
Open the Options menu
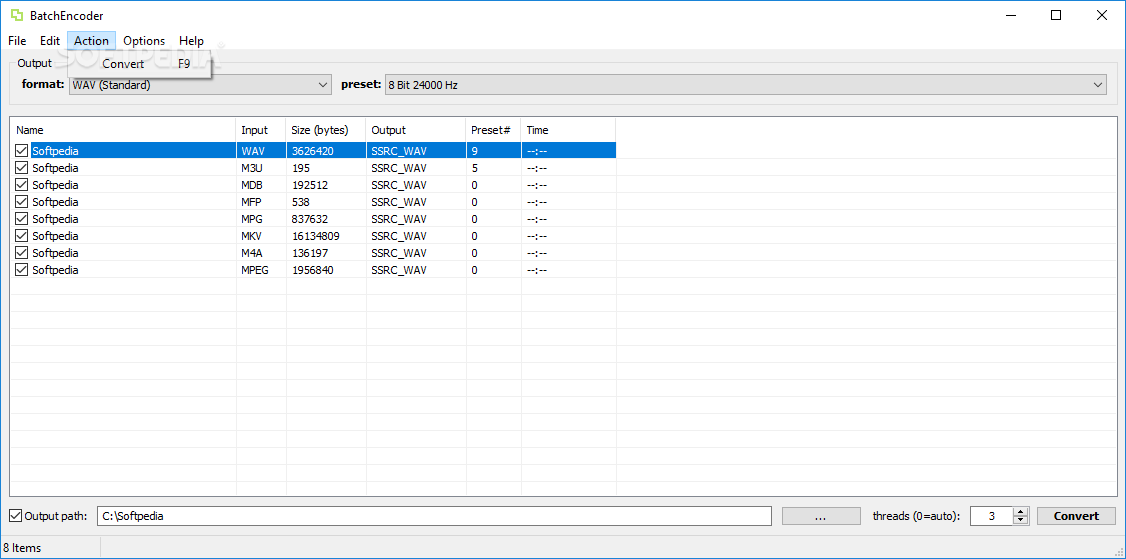coord(144,41)
